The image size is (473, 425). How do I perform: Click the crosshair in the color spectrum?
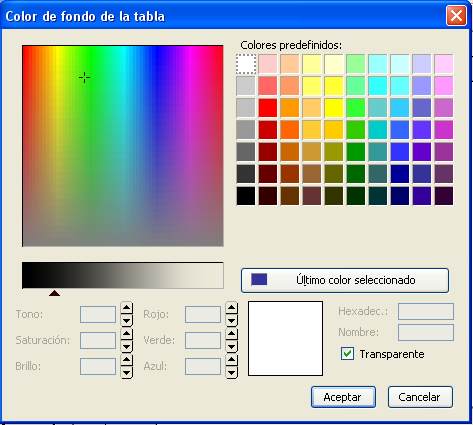click(x=84, y=77)
